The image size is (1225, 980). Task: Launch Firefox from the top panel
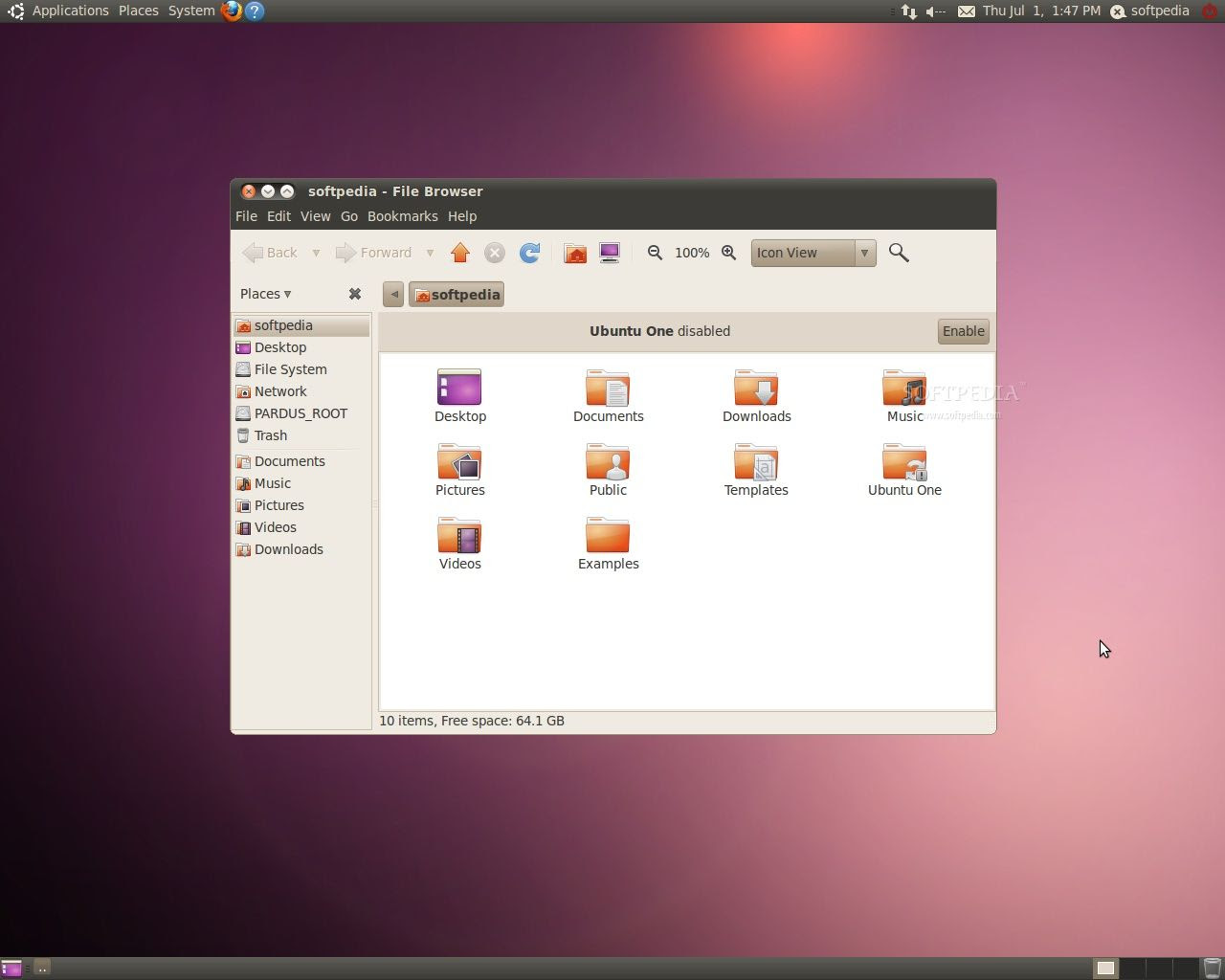click(x=231, y=11)
